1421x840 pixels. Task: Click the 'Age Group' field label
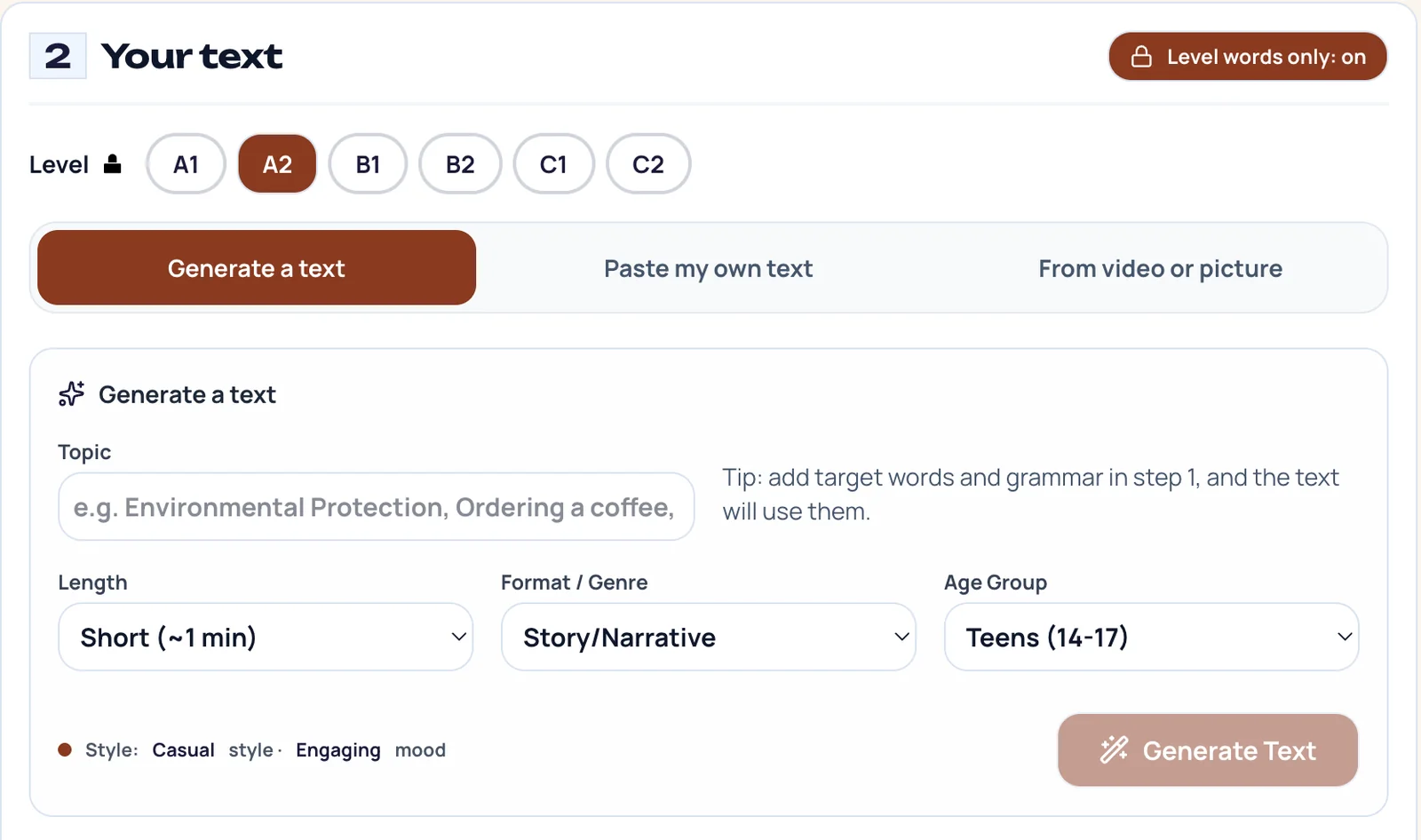click(996, 582)
